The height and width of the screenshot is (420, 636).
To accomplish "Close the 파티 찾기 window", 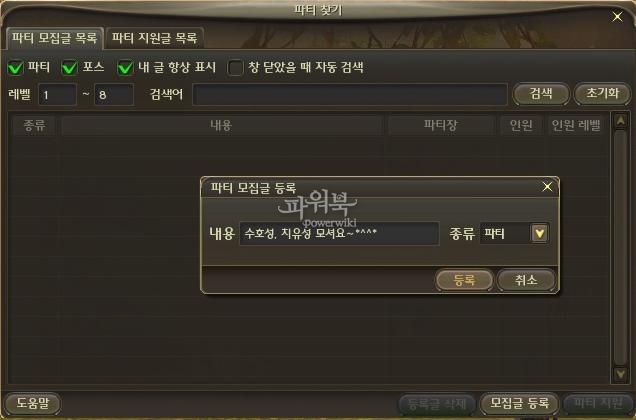I will [x=617, y=17].
